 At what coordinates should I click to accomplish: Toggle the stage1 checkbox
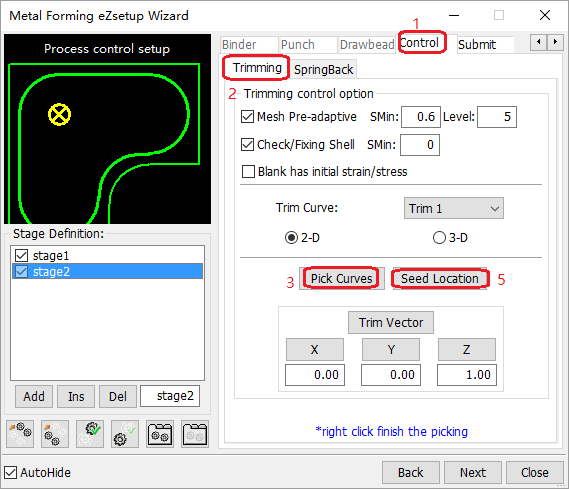coord(22,255)
